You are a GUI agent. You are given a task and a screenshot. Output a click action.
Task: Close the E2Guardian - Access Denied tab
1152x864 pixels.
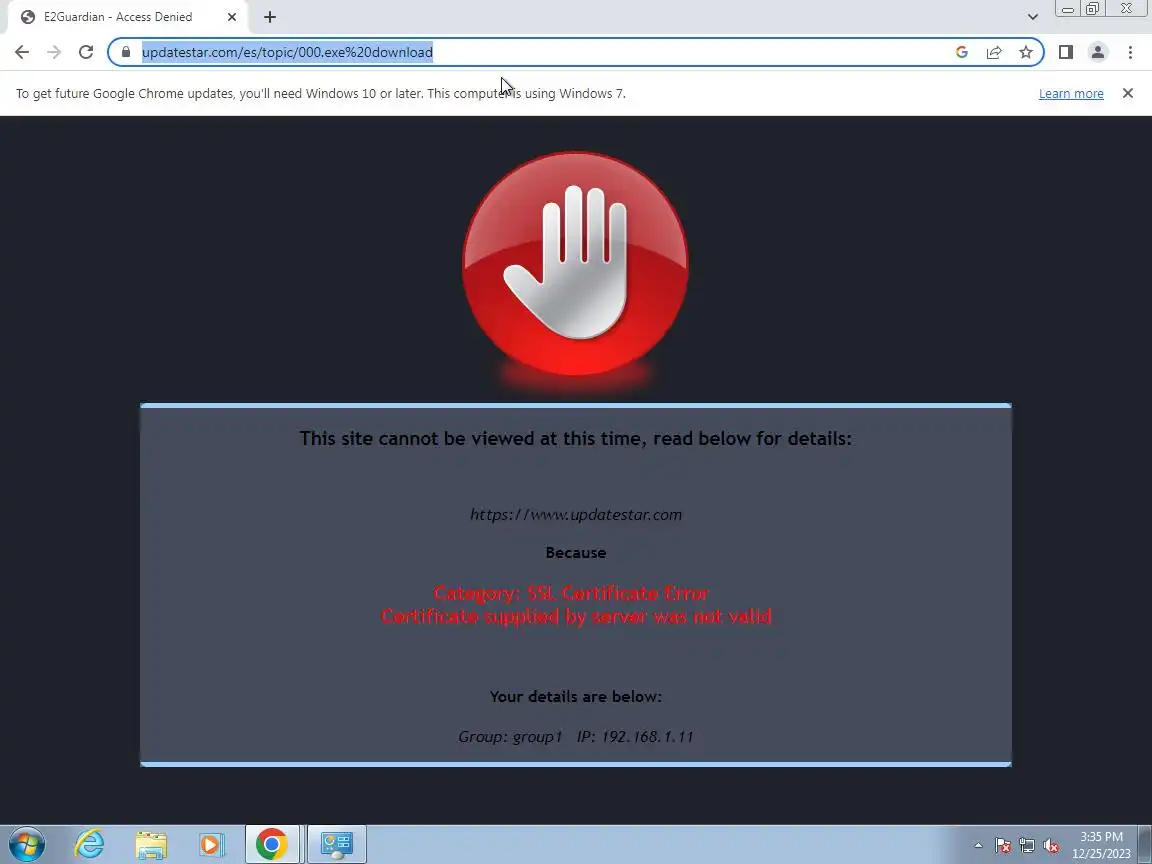point(231,17)
